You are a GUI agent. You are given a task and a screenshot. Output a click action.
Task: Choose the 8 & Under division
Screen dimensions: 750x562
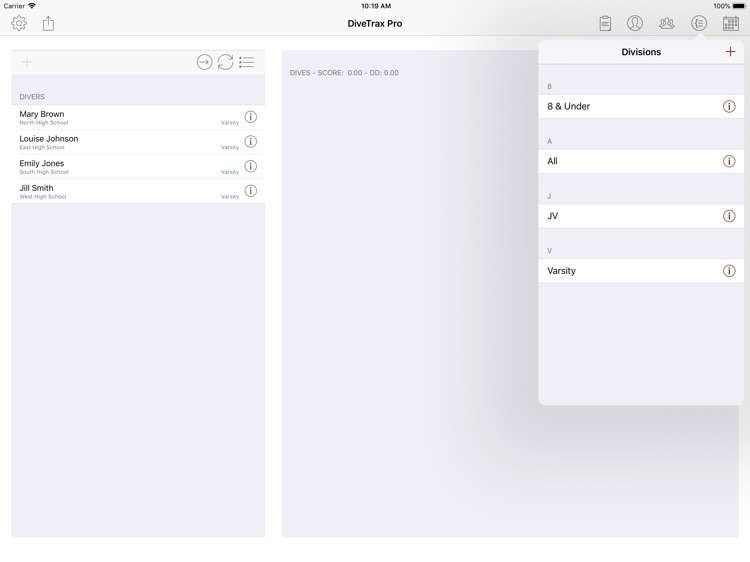tap(641, 106)
